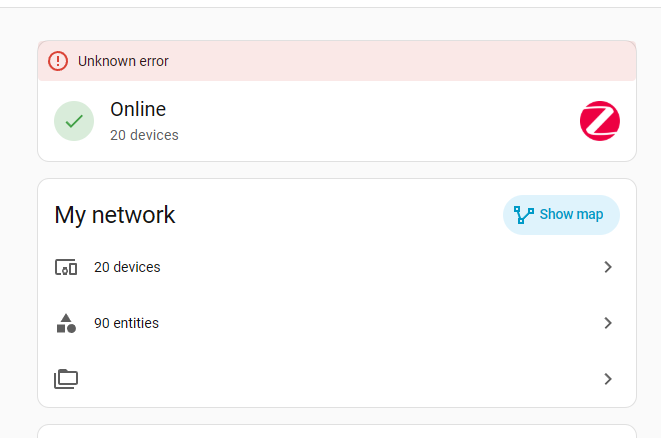Click the My network heading
The image size is (661, 438).
coord(115,215)
